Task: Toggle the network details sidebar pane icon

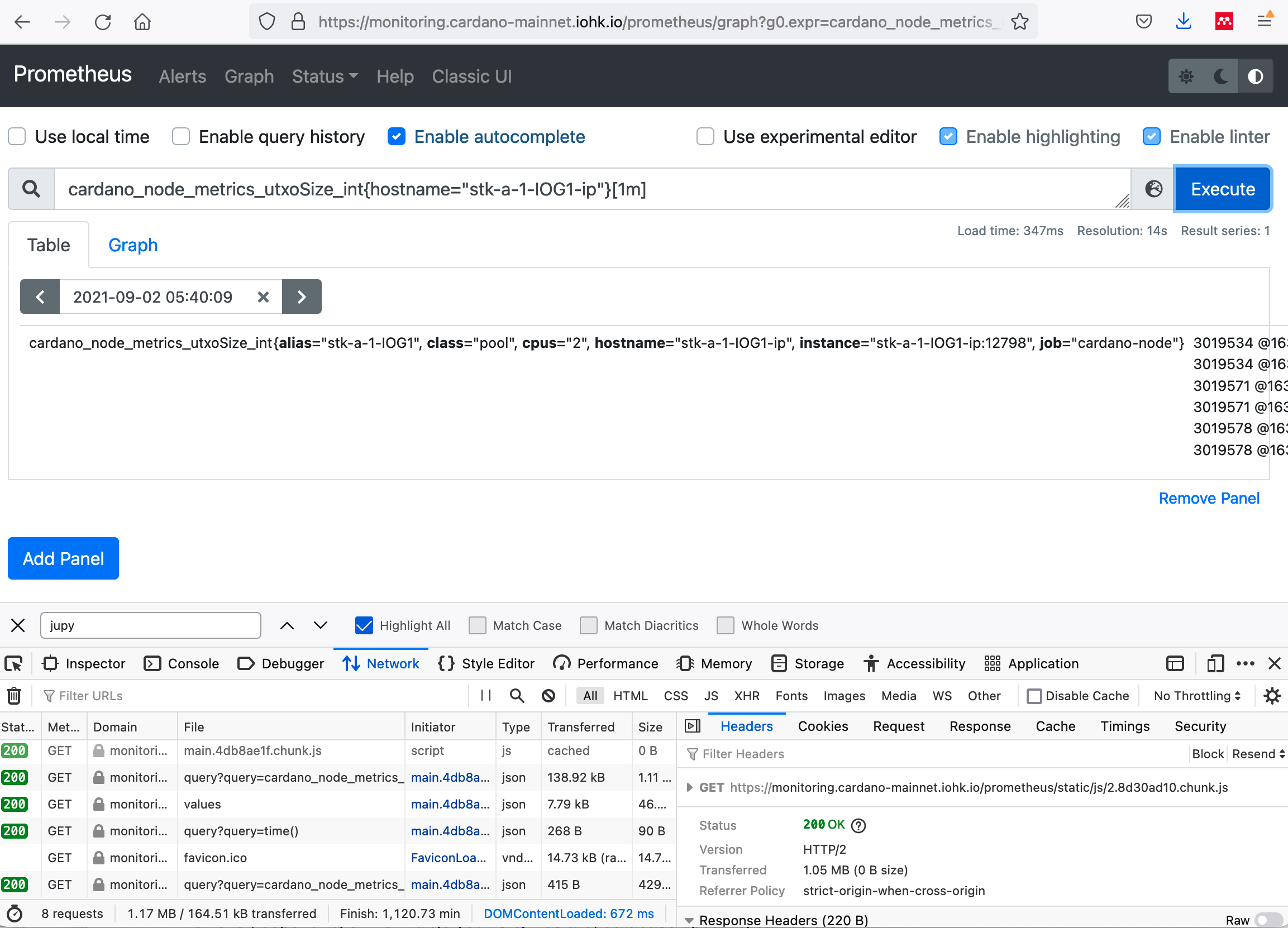Action: tap(692, 726)
